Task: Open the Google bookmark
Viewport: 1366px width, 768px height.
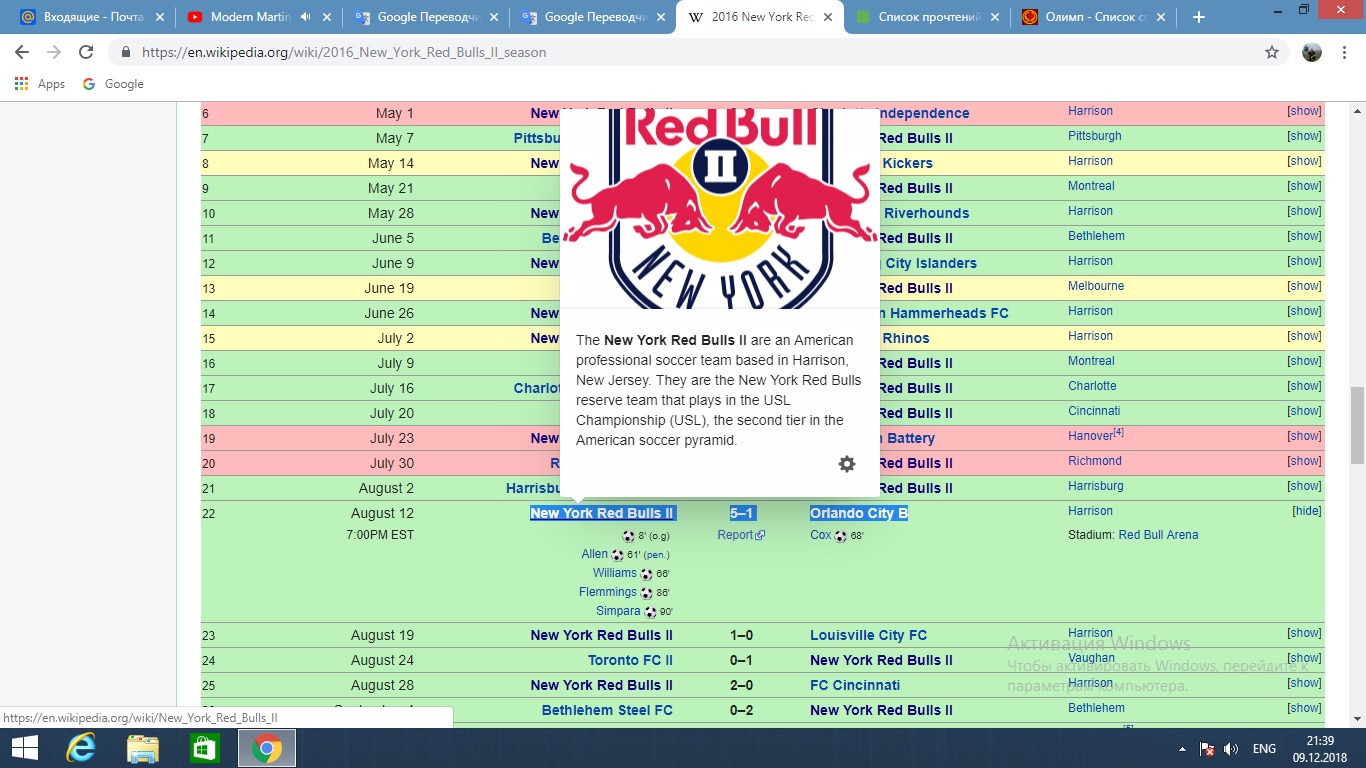Action: [x=113, y=84]
